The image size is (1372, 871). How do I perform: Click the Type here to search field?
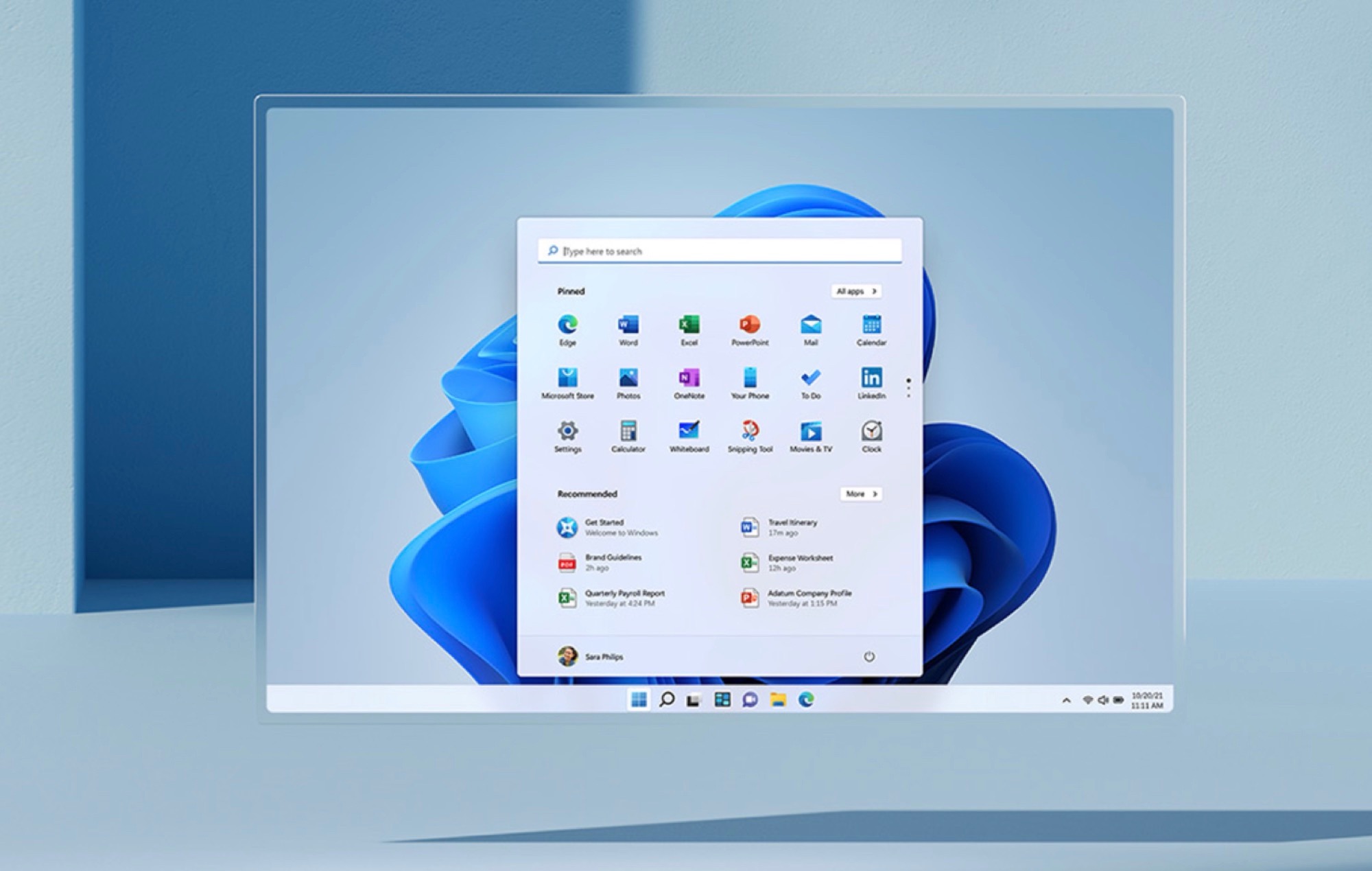pos(720,251)
